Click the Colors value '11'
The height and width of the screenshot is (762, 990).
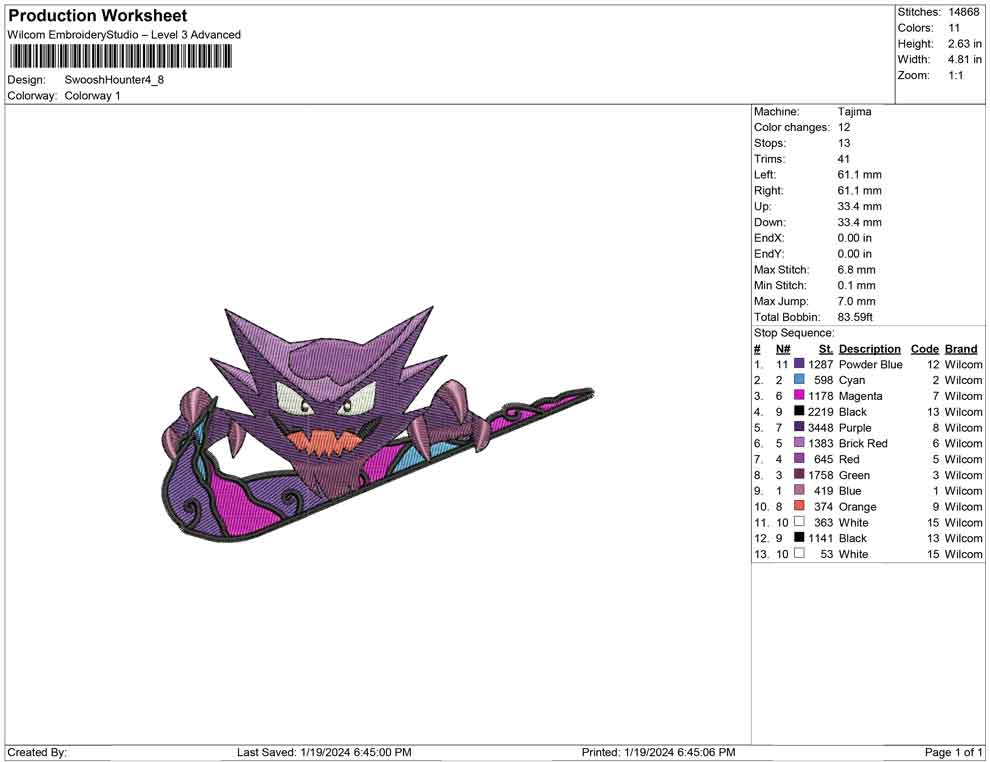click(x=954, y=28)
